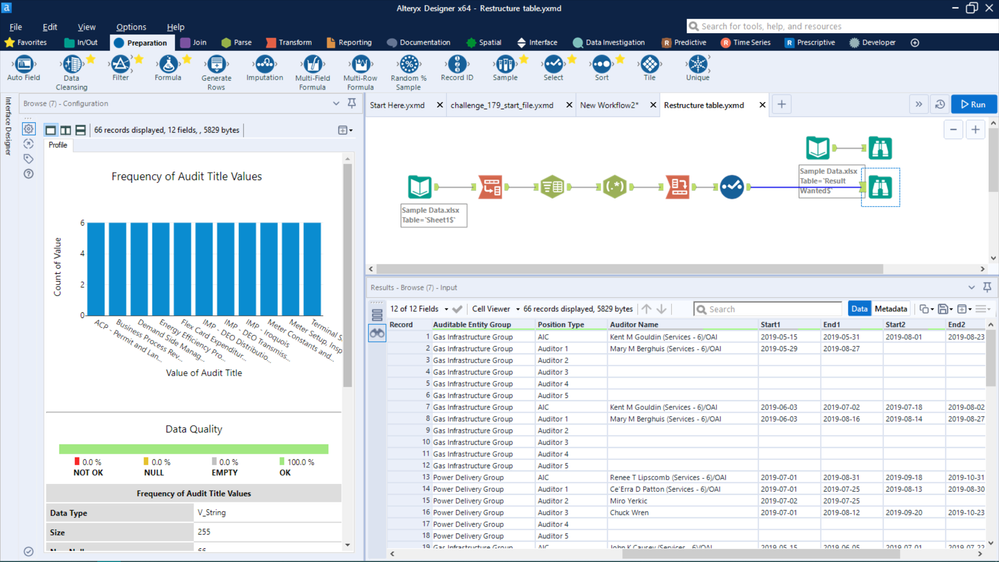Click the Record ID tool
The image size is (999, 562).
click(x=457, y=68)
